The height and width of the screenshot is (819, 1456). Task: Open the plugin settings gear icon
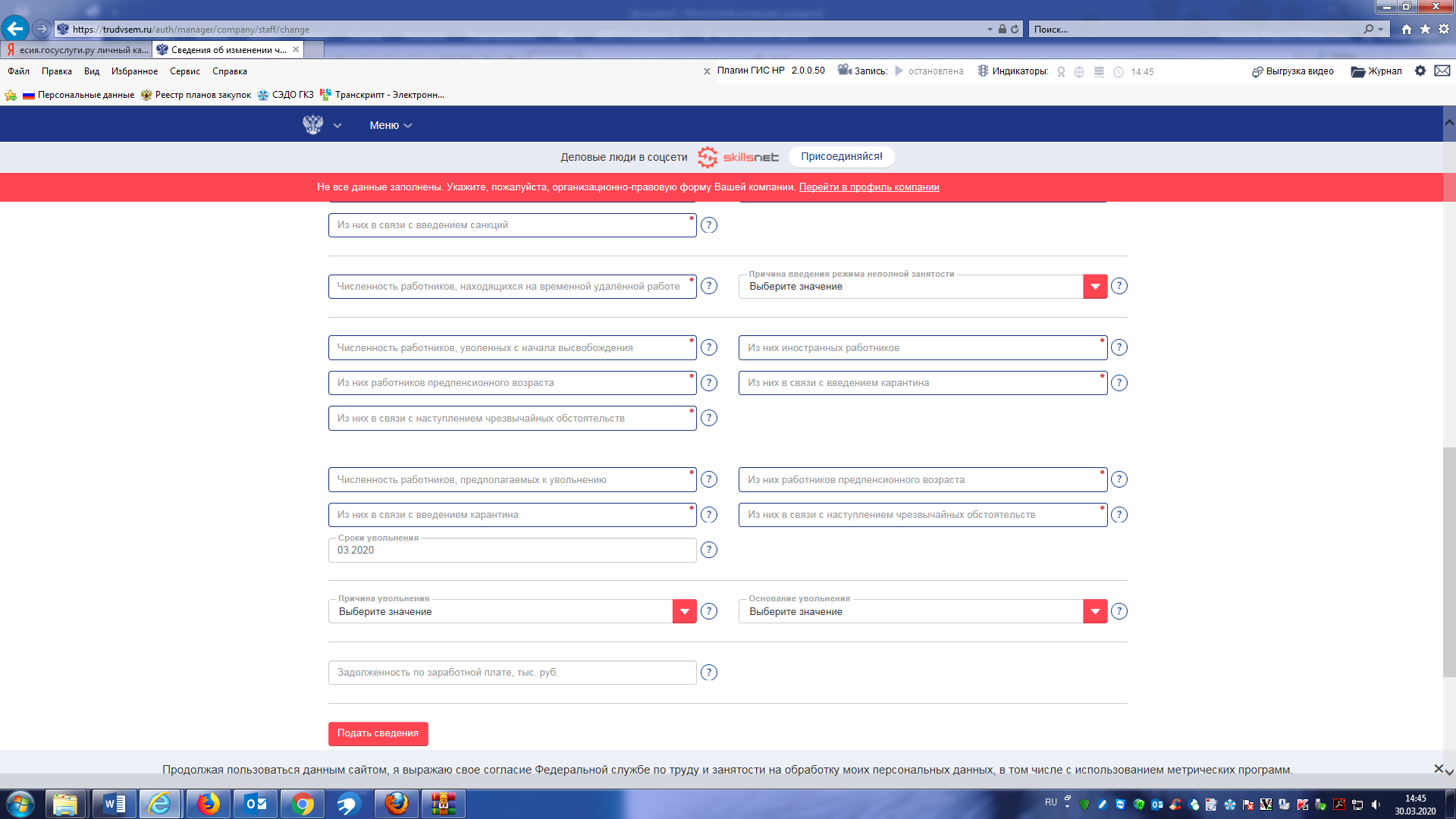[1420, 71]
